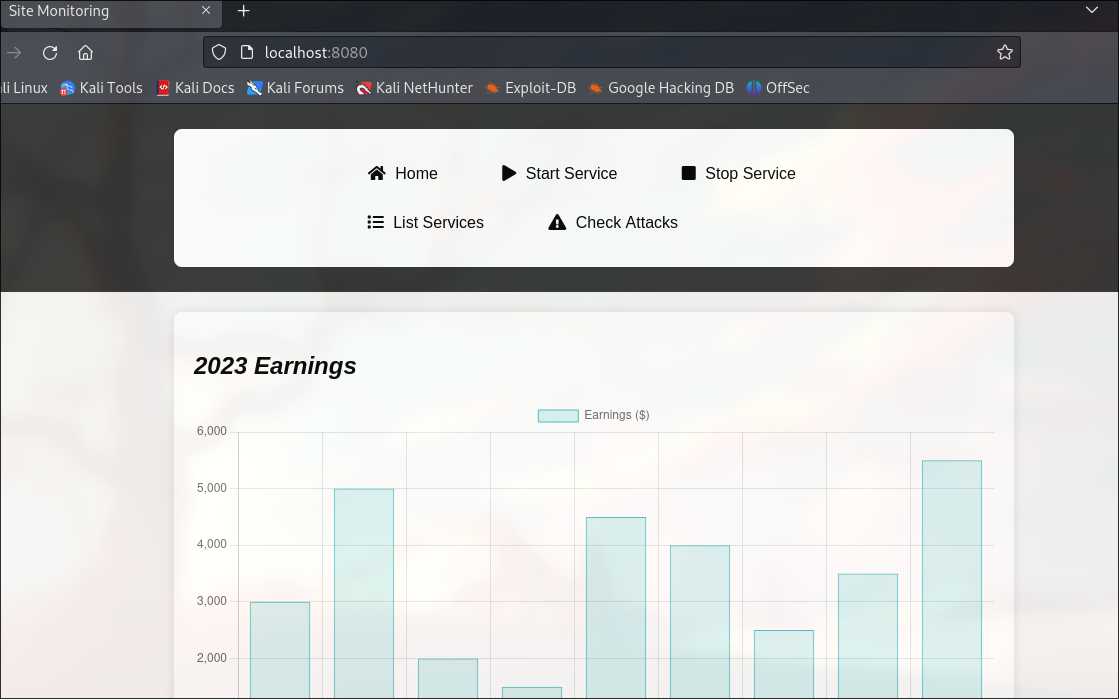
Task: Expand the list all tabs dropdown arrow
Action: click(1091, 11)
